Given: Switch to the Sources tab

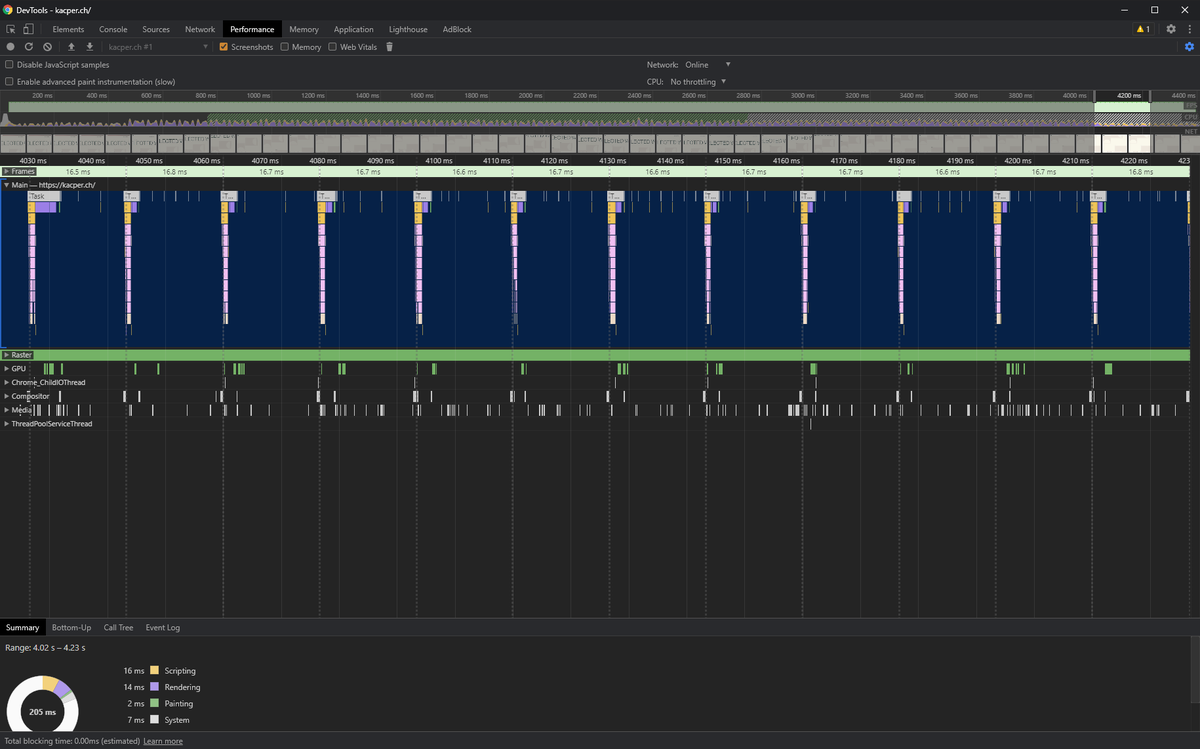Looking at the screenshot, I should click(x=156, y=29).
